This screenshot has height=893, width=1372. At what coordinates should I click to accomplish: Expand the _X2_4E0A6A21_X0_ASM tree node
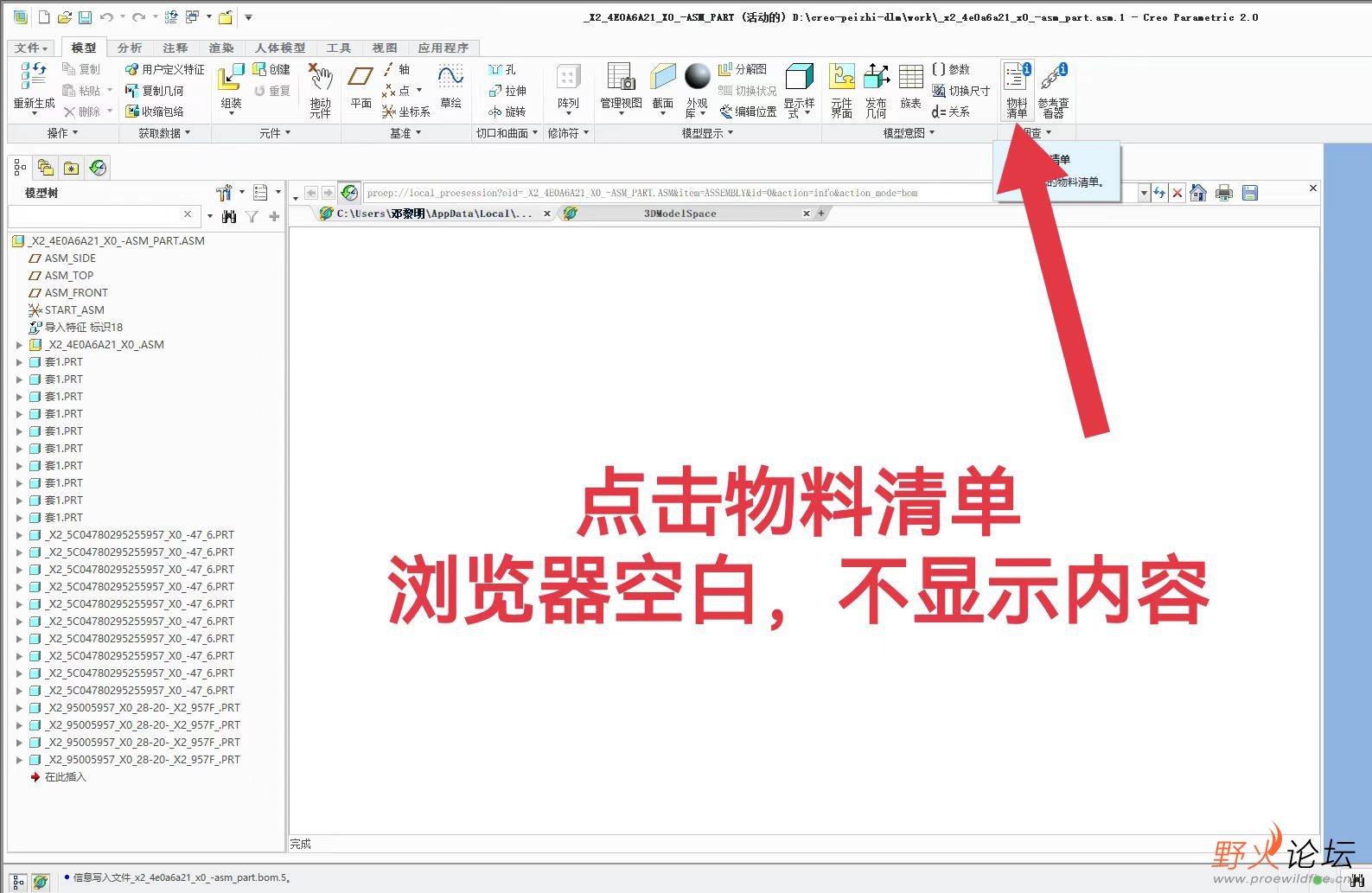(x=19, y=345)
